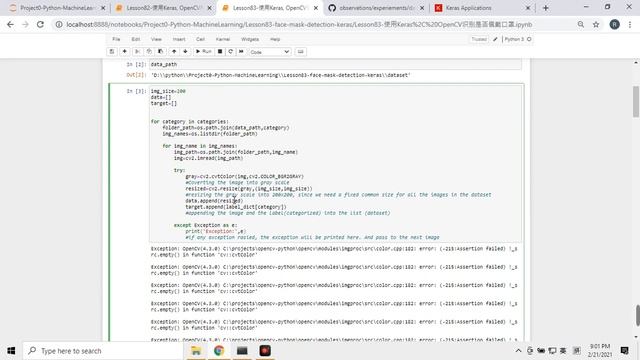Open the File menu in Jupyter
640x360 pixels.
pyautogui.click(x=116, y=39)
